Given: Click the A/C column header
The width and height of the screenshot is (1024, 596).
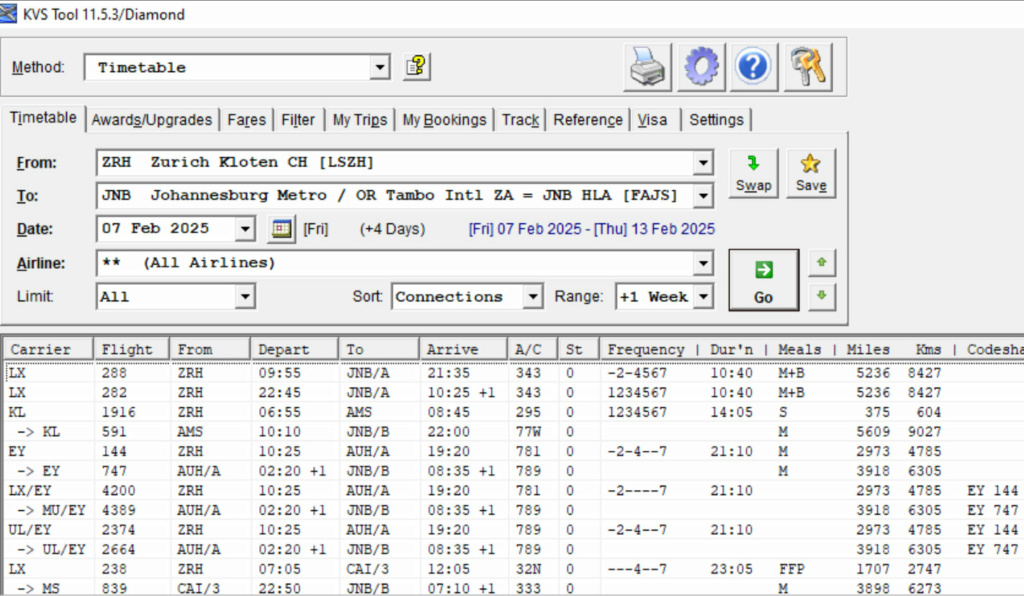Looking at the screenshot, I should [x=532, y=349].
